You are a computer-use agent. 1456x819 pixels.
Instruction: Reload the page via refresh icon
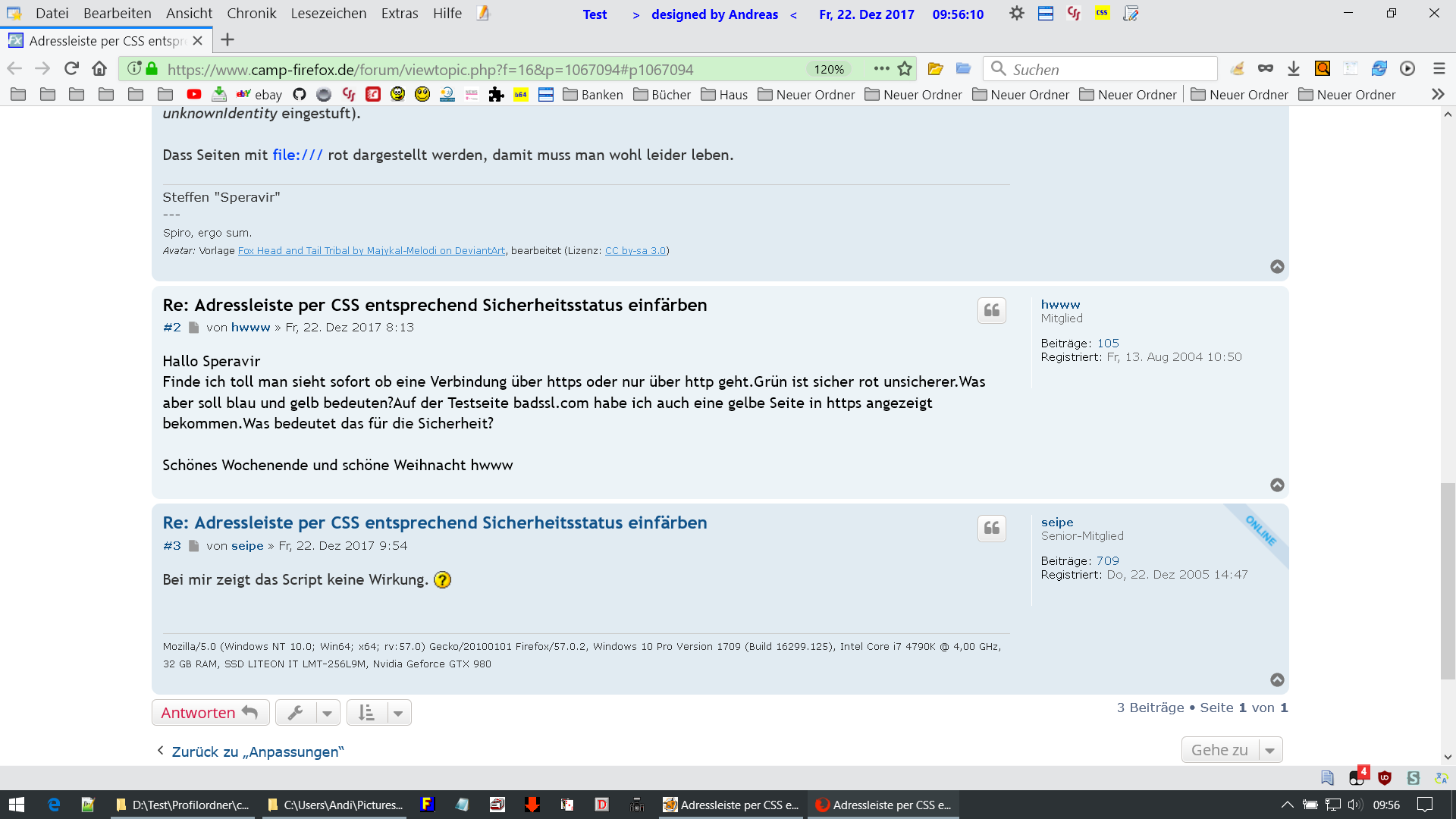71,69
